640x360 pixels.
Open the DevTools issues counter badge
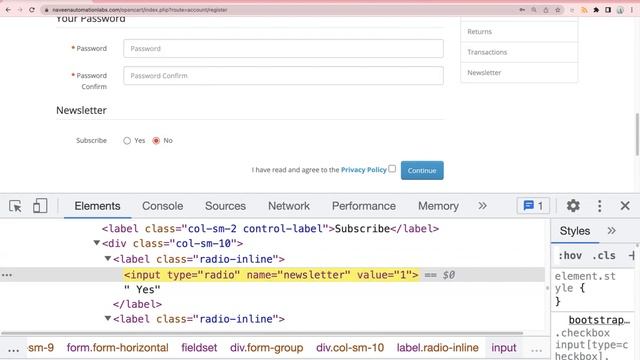pyautogui.click(x=533, y=206)
